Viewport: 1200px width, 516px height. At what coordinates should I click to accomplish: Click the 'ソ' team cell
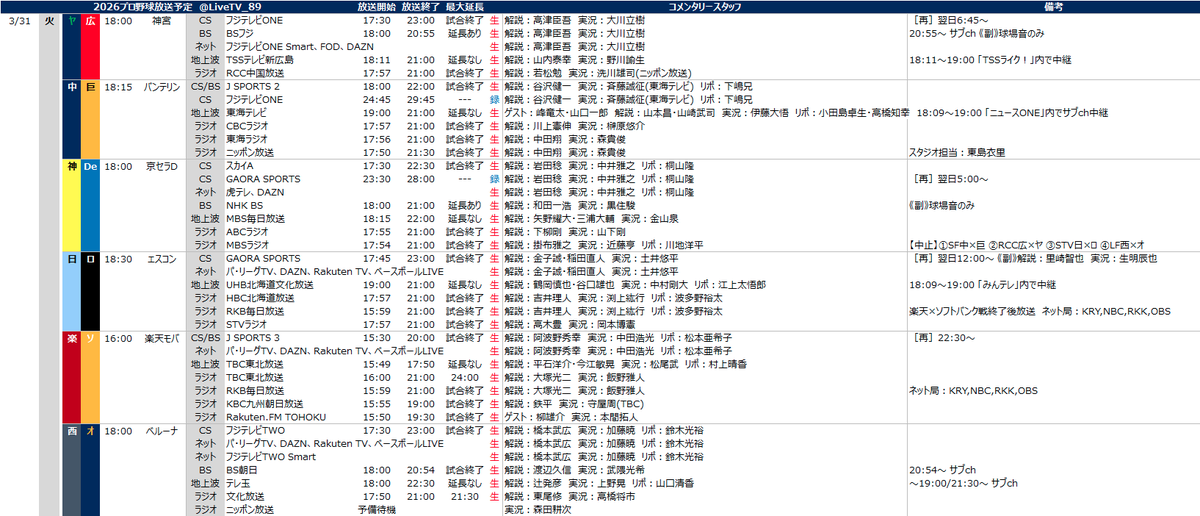click(89, 377)
